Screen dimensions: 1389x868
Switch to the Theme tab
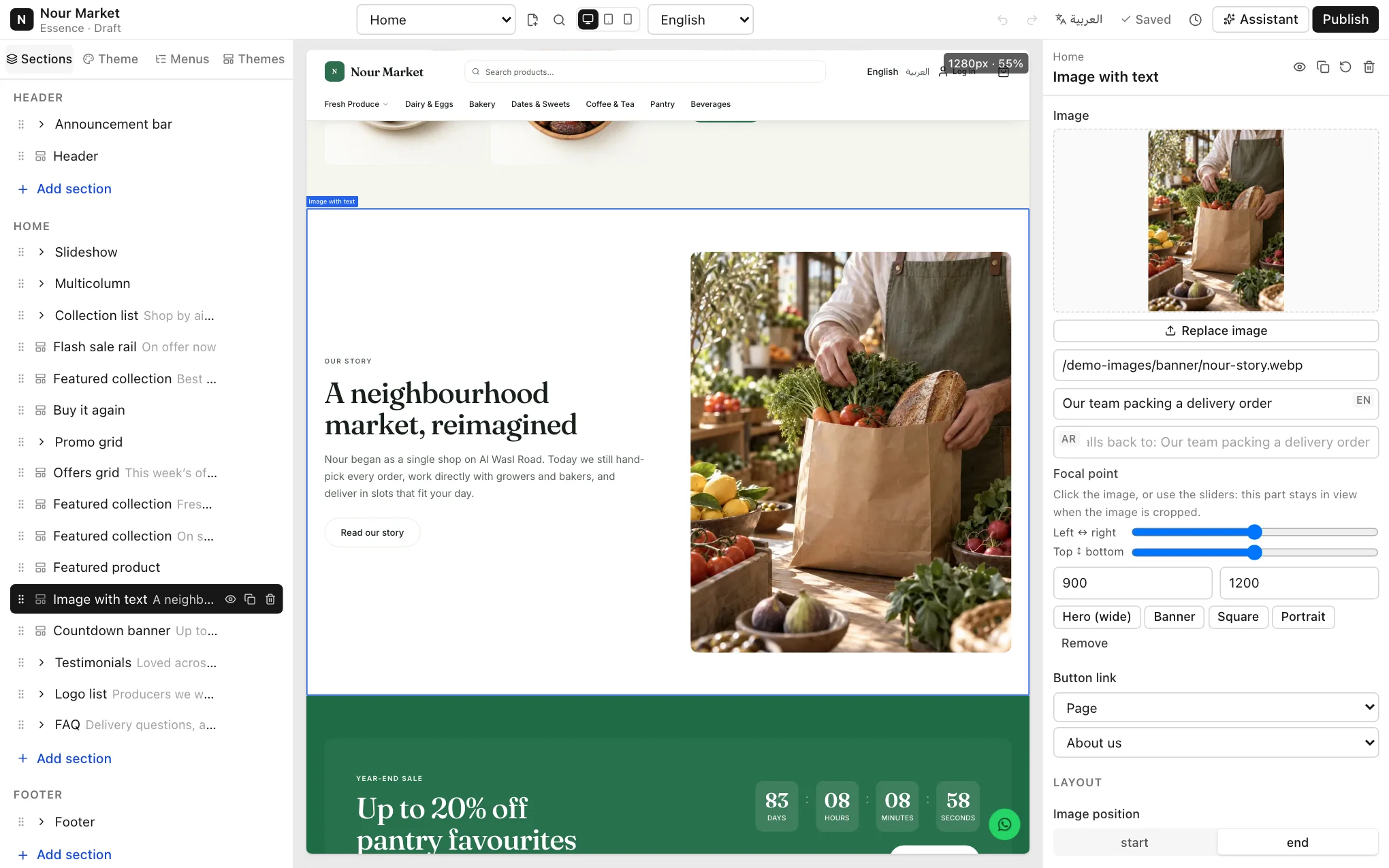tap(110, 59)
